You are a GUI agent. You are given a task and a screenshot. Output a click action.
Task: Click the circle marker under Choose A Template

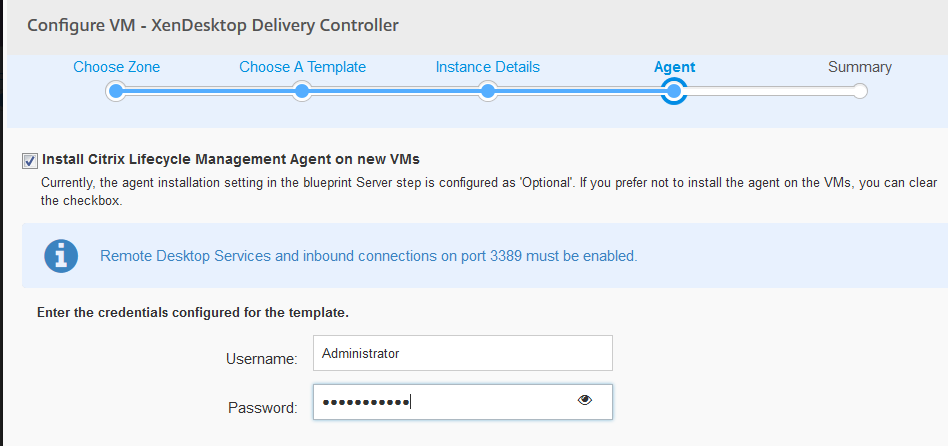coord(302,92)
